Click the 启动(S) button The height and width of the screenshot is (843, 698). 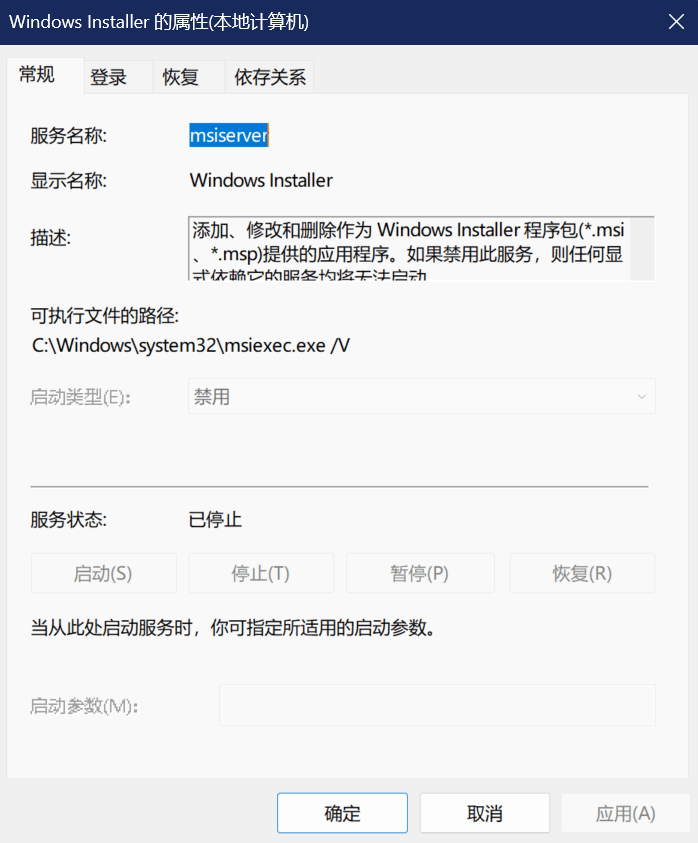pos(103,573)
